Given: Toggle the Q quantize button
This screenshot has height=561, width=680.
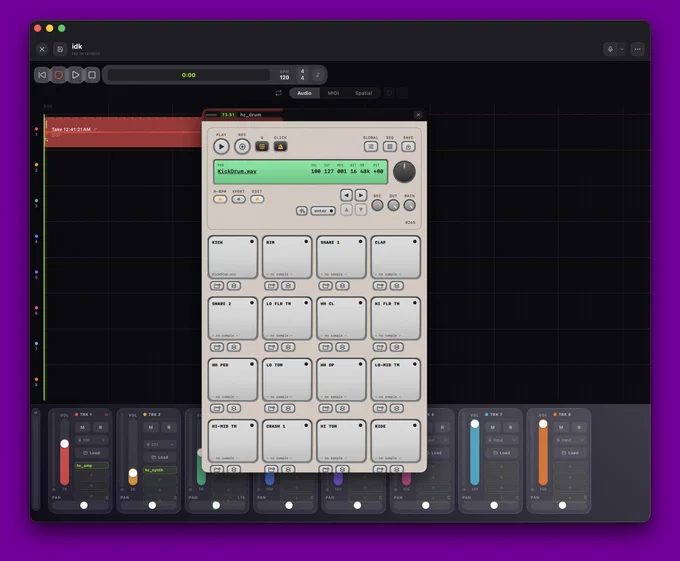Looking at the screenshot, I should click(x=262, y=147).
